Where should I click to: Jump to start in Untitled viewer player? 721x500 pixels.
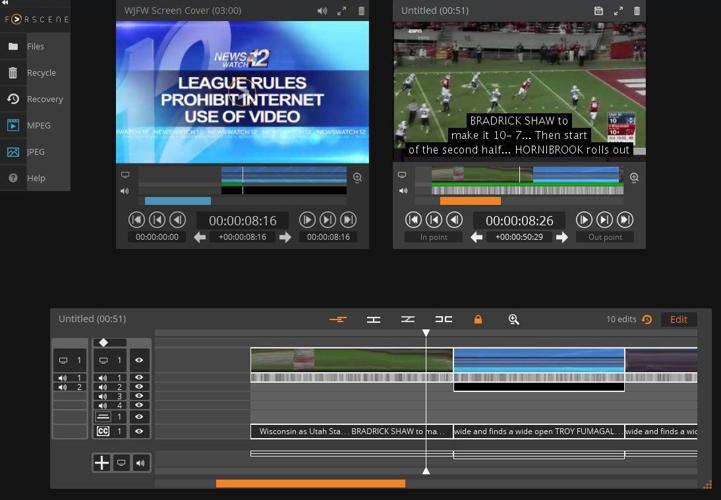pyautogui.click(x=413, y=220)
